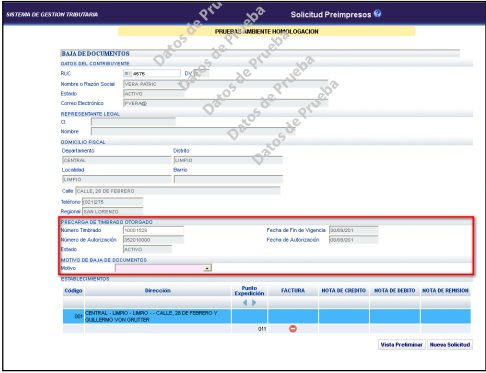Click the Número Timbrado input field

(153, 230)
